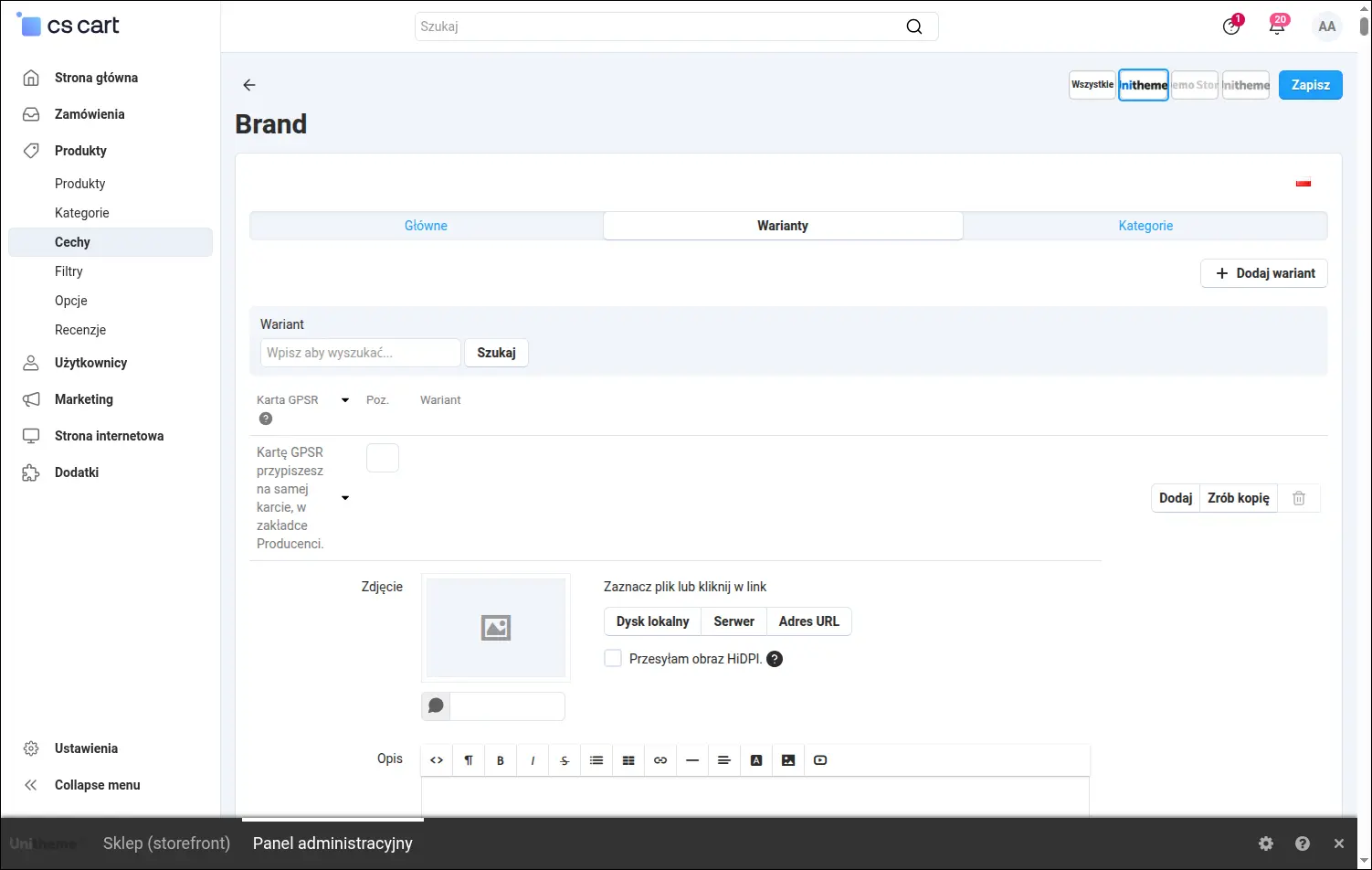Viewport: 1372px width, 870px height.
Task: Open Strona internetowa sidebar menu
Action: [x=111, y=436]
